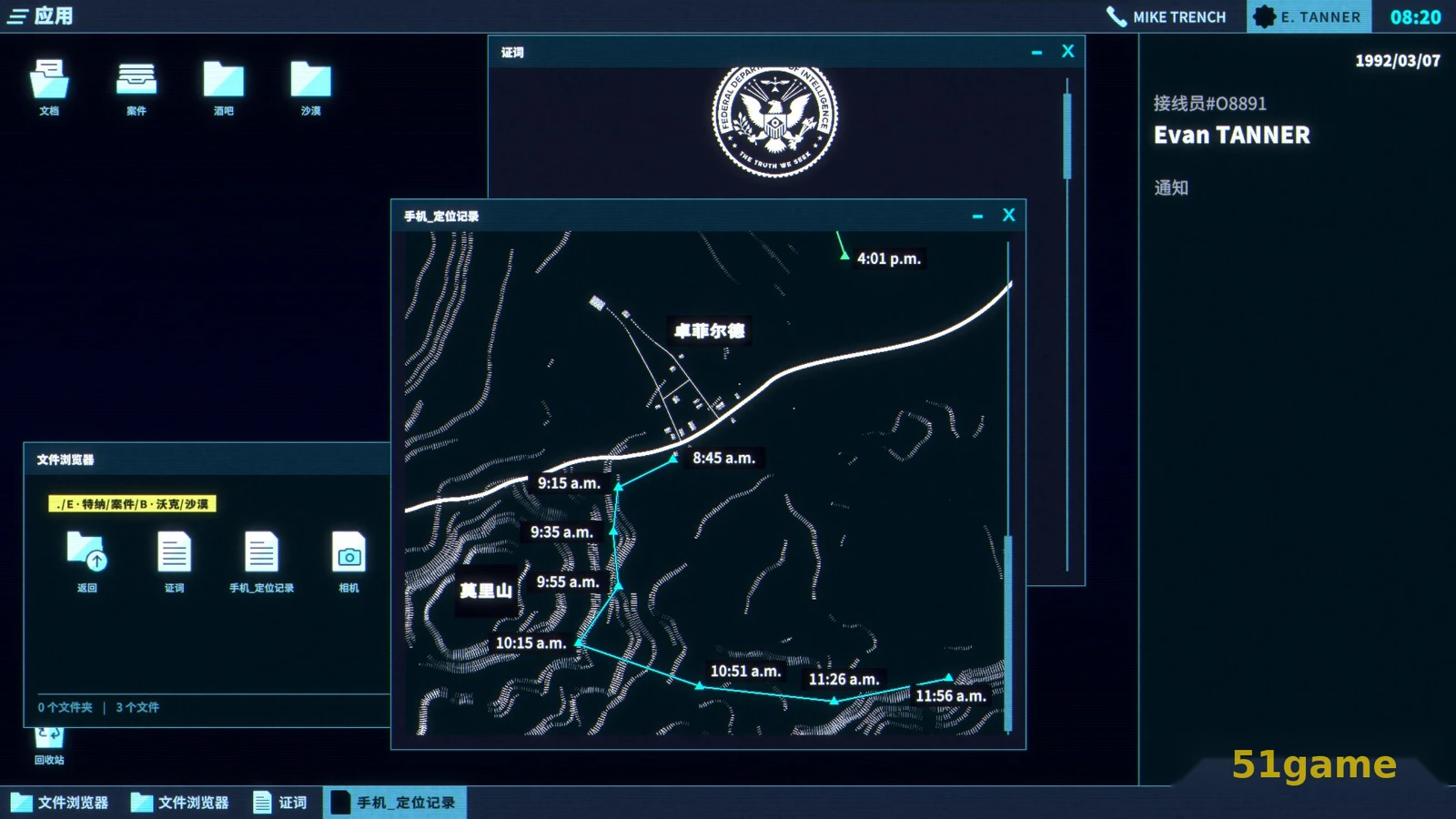Click the 9:35 a.m. map label
This screenshot has height=819, width=1456.
pyautogui.click(x=561, y=532)
